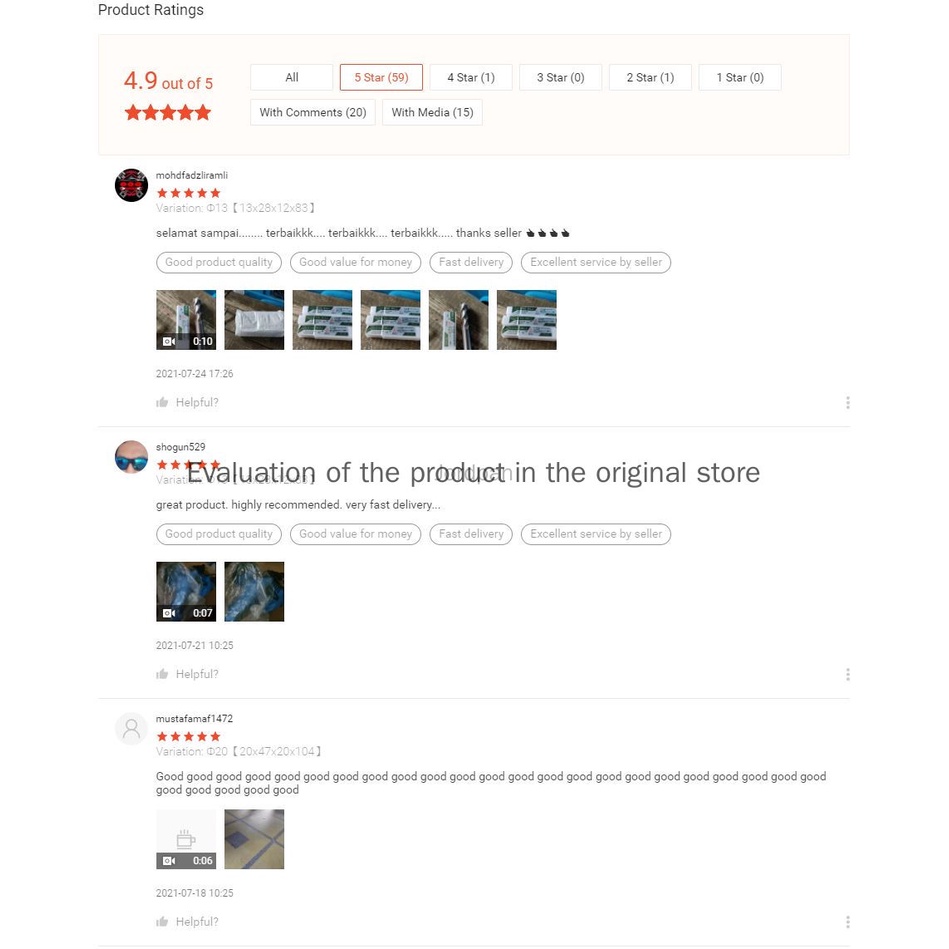Play the 0:10 video in first review
Image resolution: width=949 pixels, height=949 pixels.
[x=186, y=320]
